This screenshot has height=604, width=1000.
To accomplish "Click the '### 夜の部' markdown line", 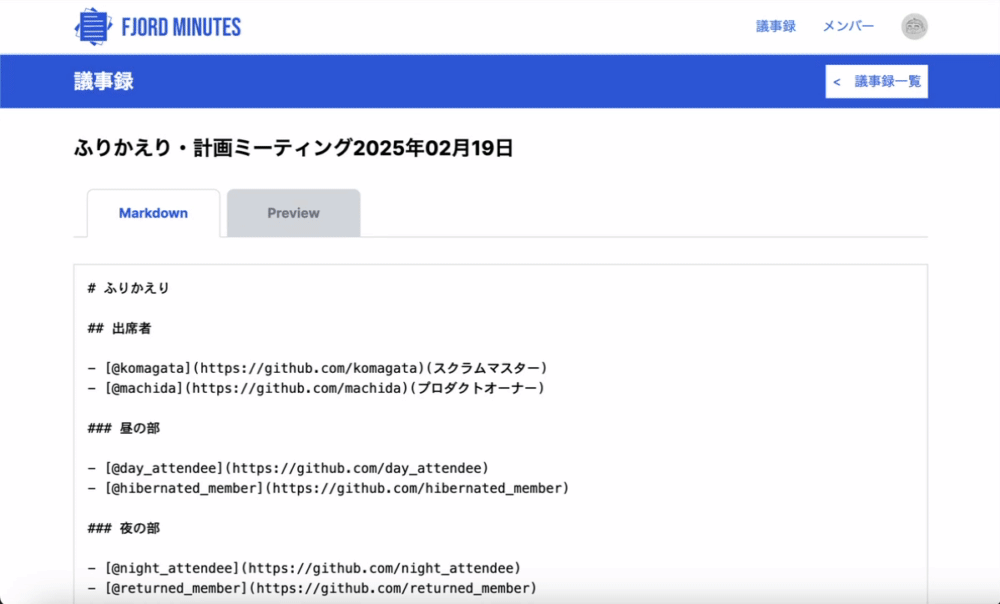I will (x=124, y=528).
